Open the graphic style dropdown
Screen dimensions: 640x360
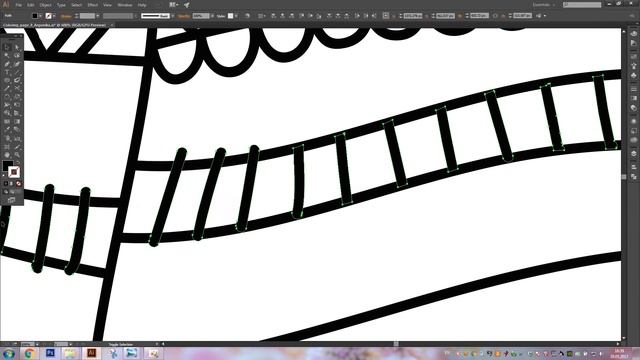(236, 16)
